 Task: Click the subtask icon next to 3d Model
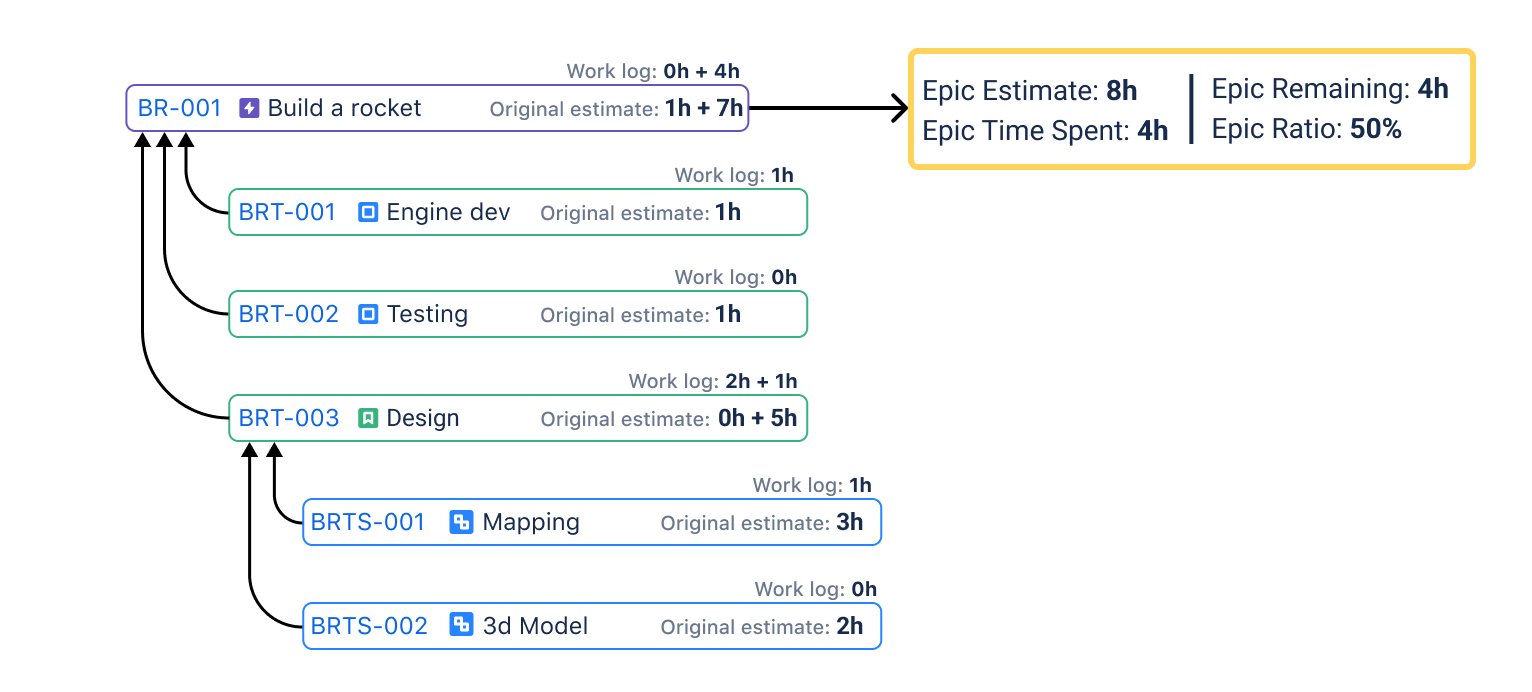coord(461,626)
